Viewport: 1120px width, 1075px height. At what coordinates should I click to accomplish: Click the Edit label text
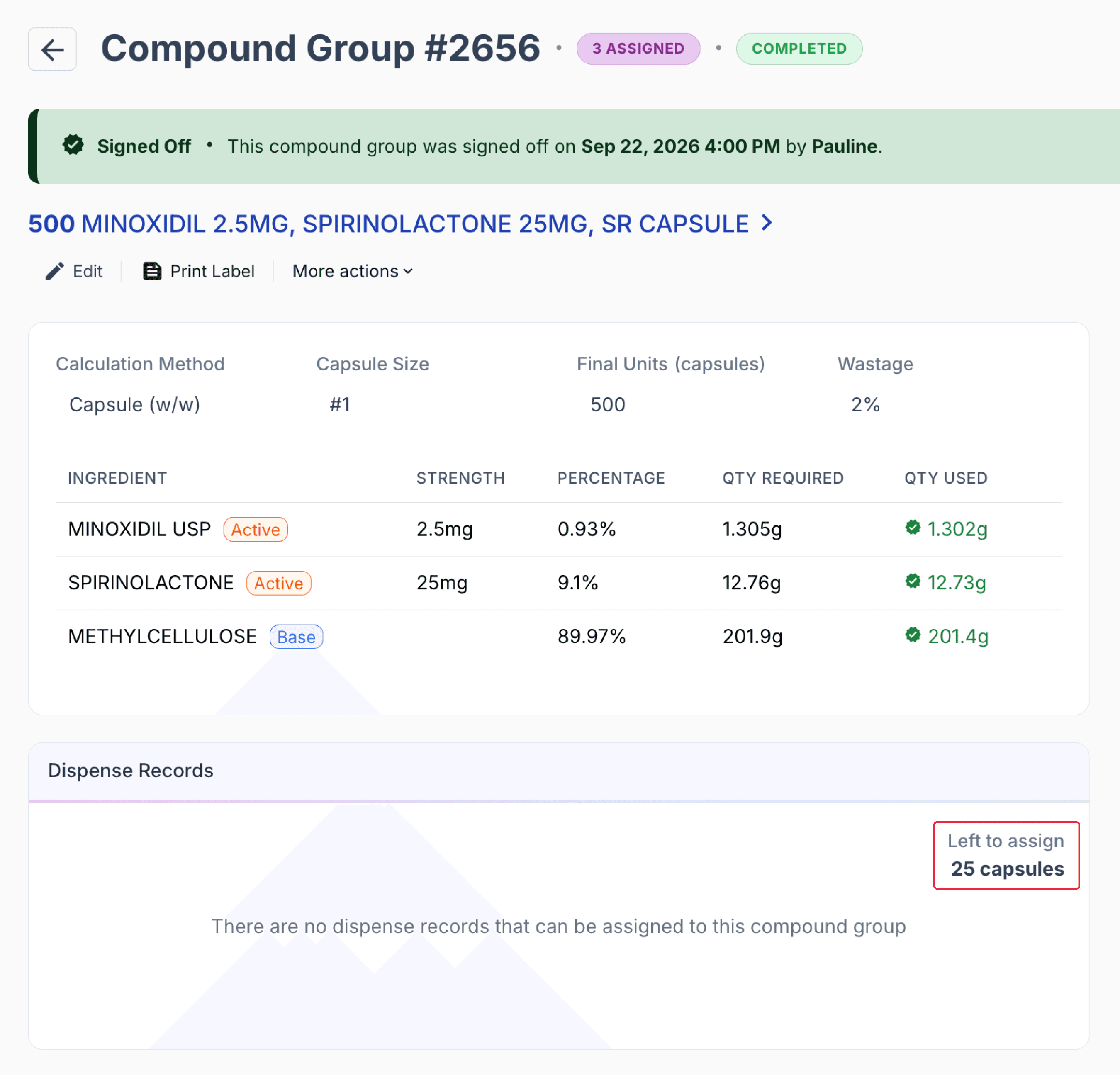(88, 271)
